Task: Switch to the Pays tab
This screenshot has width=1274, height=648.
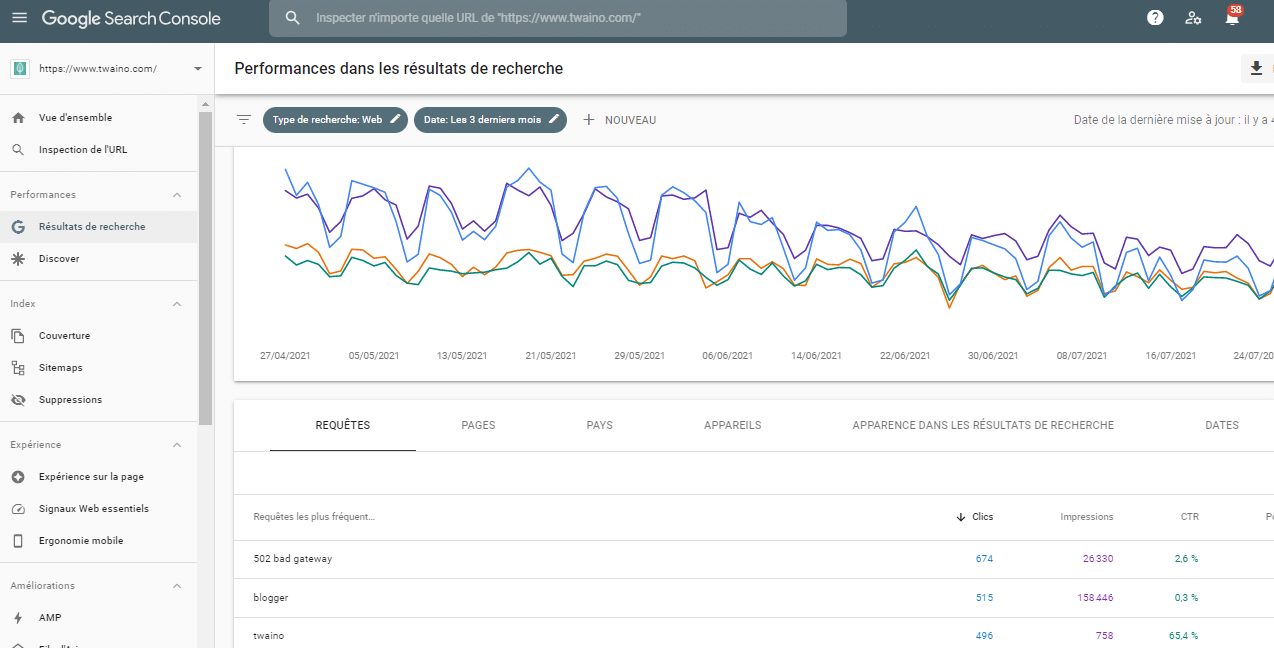Action: (599, 425)
